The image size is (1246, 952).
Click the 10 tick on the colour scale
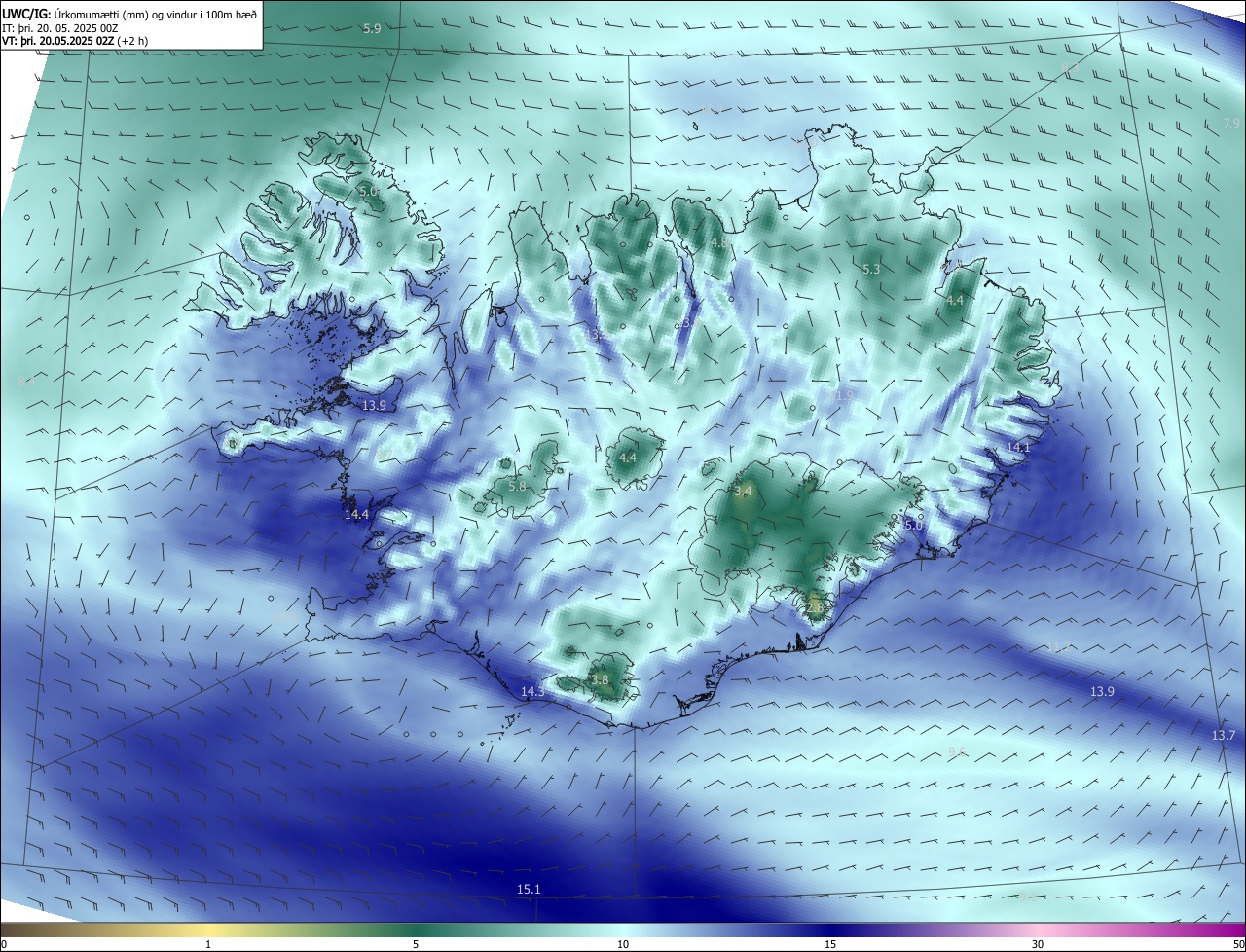[623, 944]
